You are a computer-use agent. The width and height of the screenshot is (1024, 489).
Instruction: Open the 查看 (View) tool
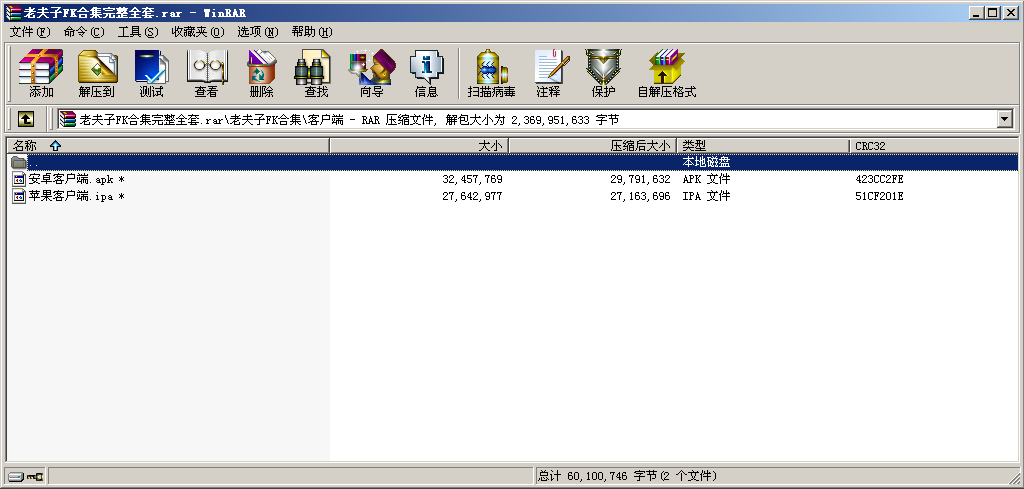(206, 73)
